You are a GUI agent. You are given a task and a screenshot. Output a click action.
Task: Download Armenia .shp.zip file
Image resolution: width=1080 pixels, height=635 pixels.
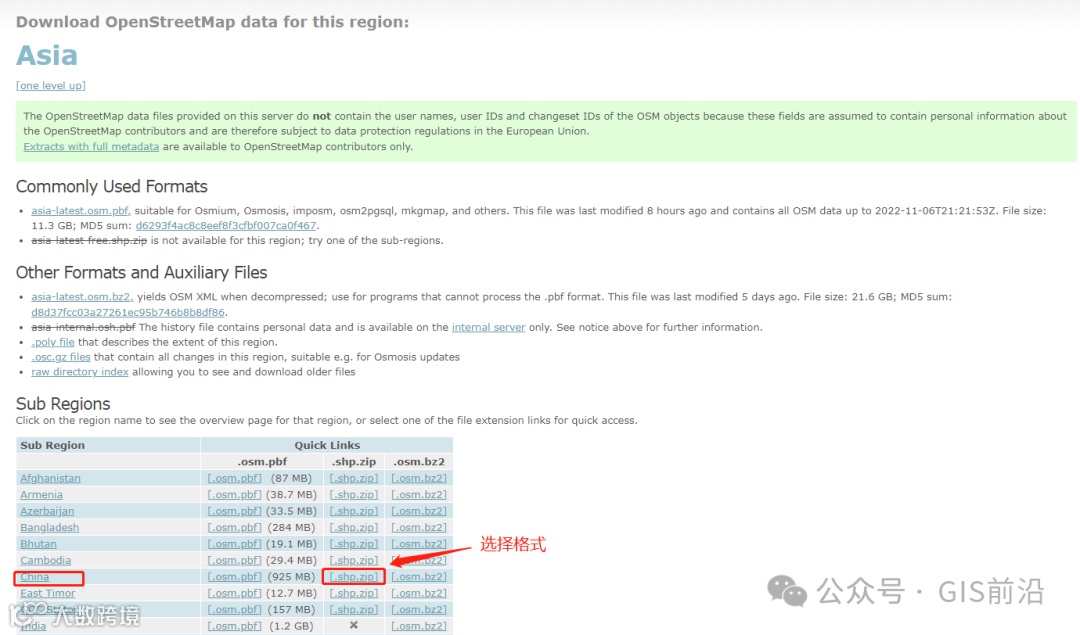[354, 495]
